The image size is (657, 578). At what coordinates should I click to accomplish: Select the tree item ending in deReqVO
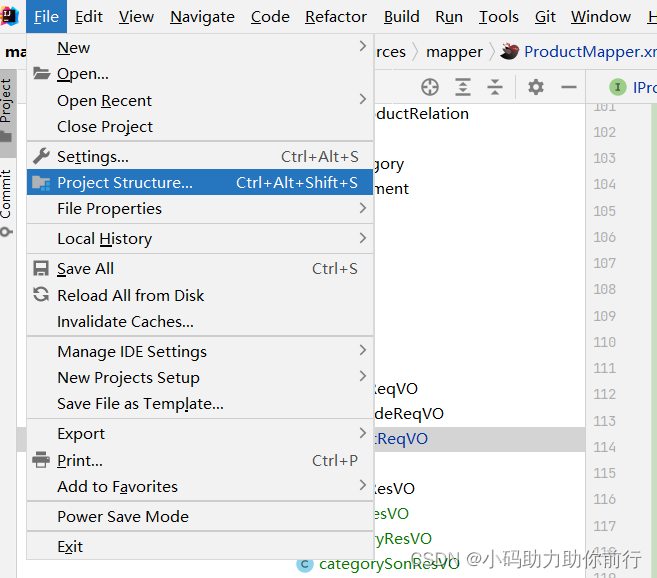click(409, 414)
